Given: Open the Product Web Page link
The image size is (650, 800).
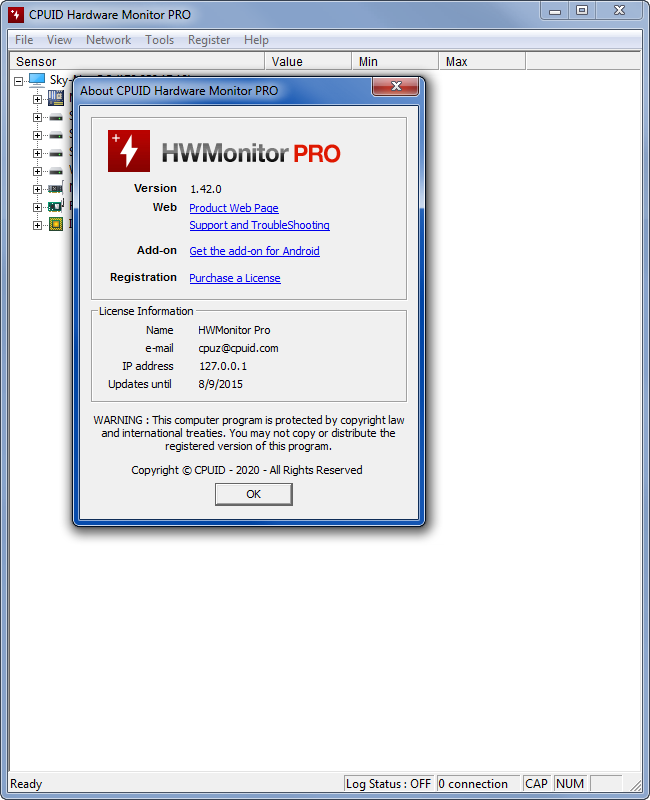Looking at the screenshot, I should 234,208.
